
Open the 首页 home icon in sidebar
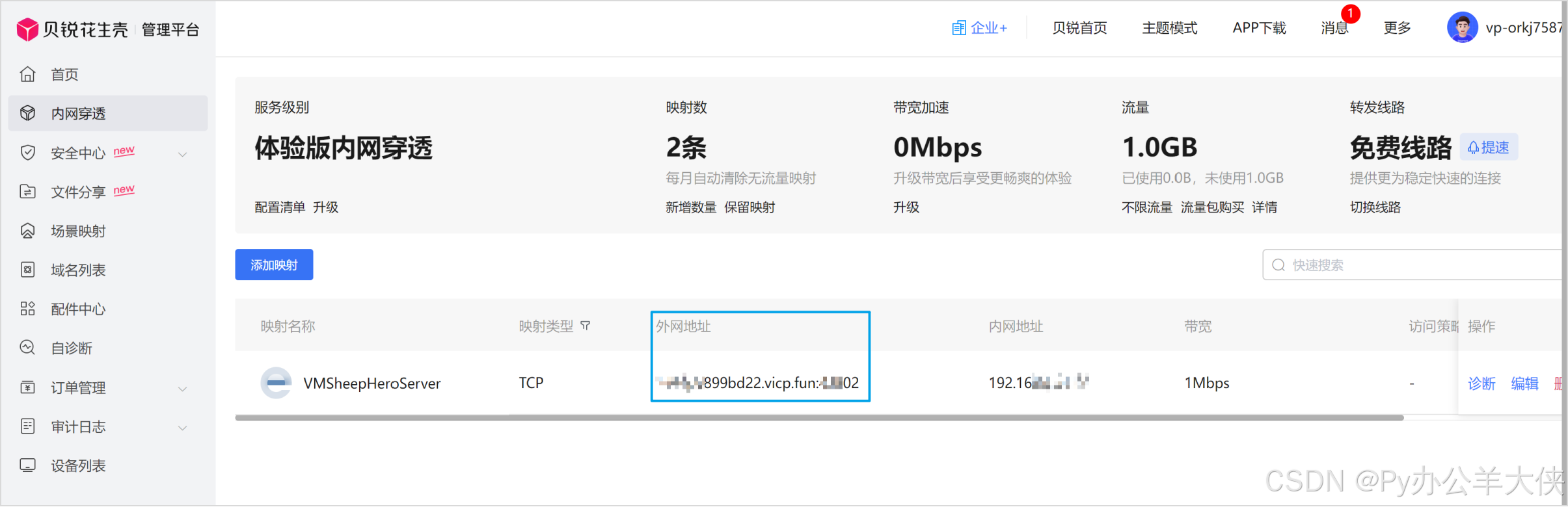coord(27,75)
